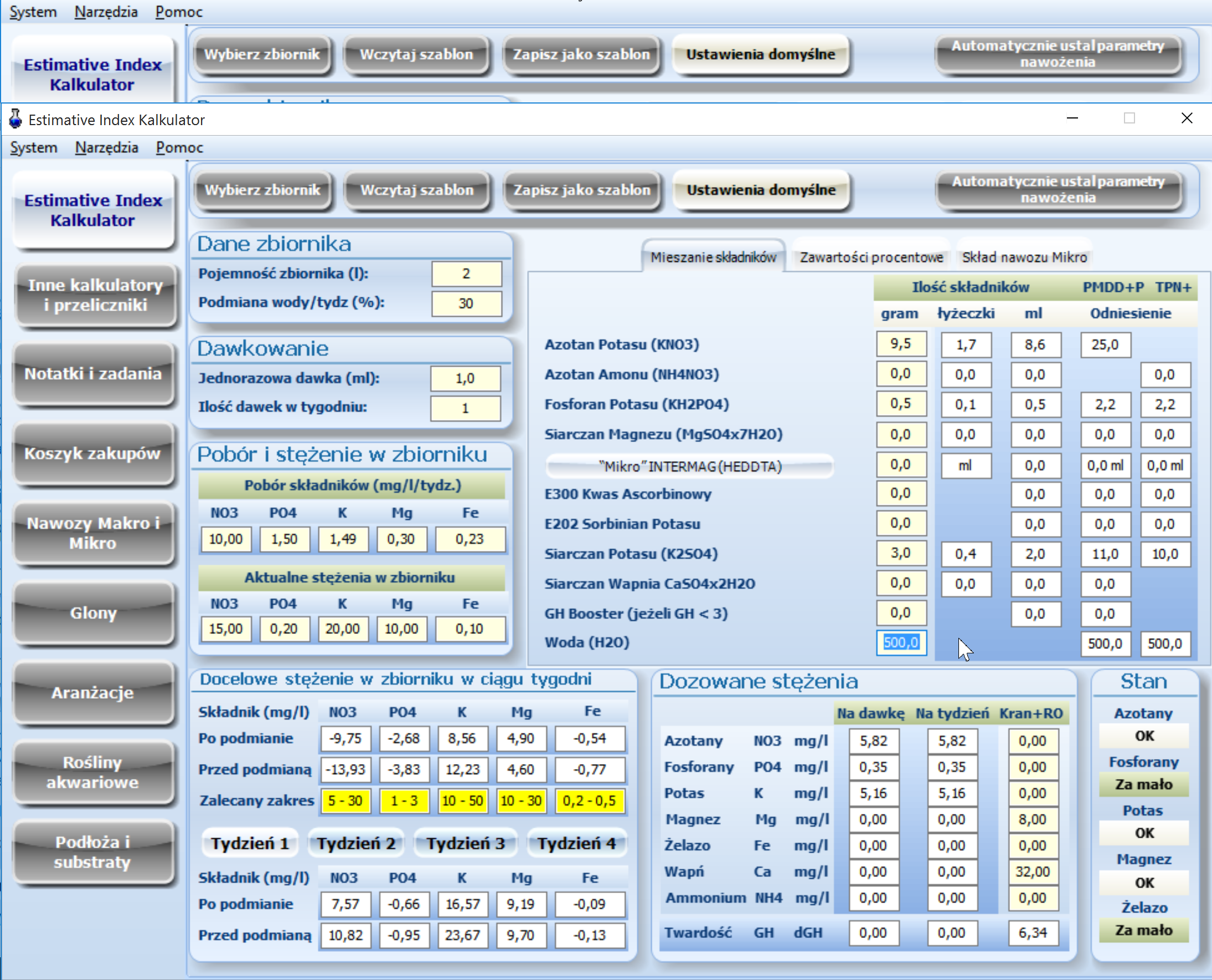Click the "Mikro" INTERMAG (HEDDTA) selector button
1212x980 pixels.
click(689, 466)
